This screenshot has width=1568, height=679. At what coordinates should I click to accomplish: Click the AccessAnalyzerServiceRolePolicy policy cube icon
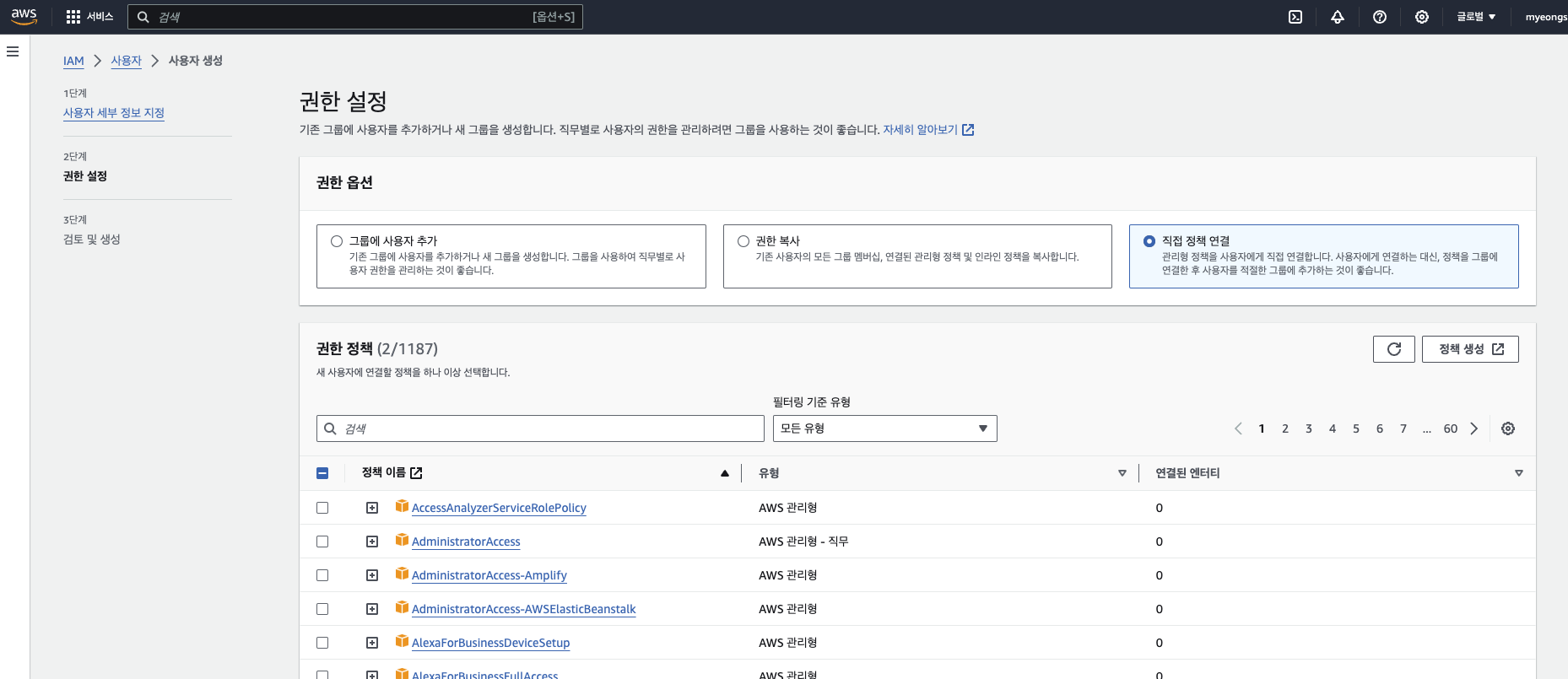click(x=402, y=506)
